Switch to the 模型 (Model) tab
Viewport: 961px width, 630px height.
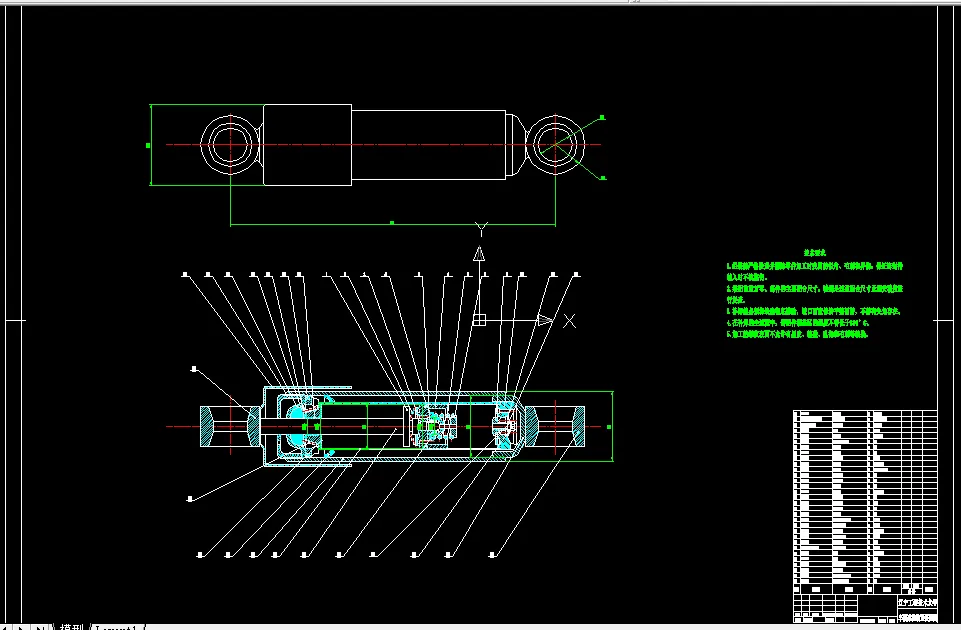coord(71,627)
